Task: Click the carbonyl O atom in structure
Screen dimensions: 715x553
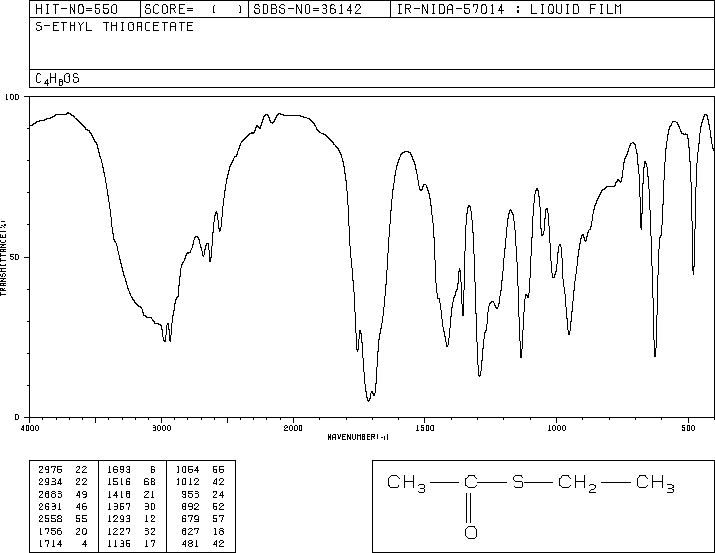Action: click(x=471, y=532)
